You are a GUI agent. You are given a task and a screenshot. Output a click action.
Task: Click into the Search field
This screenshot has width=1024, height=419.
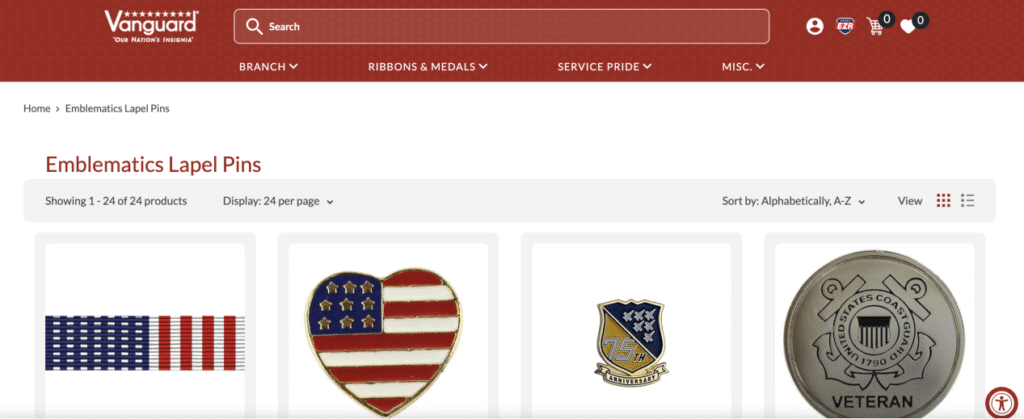pos(502,27)
